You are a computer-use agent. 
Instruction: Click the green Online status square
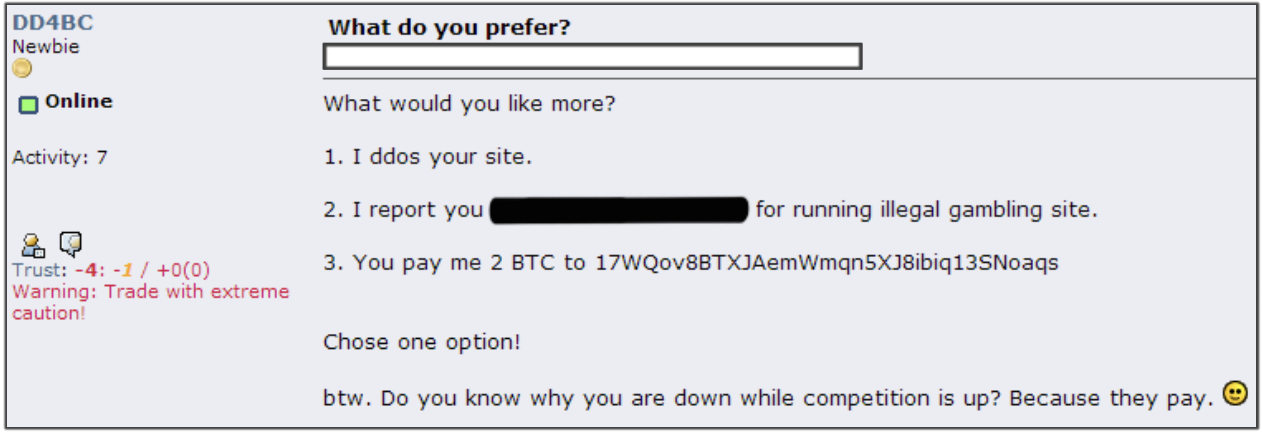28,103
